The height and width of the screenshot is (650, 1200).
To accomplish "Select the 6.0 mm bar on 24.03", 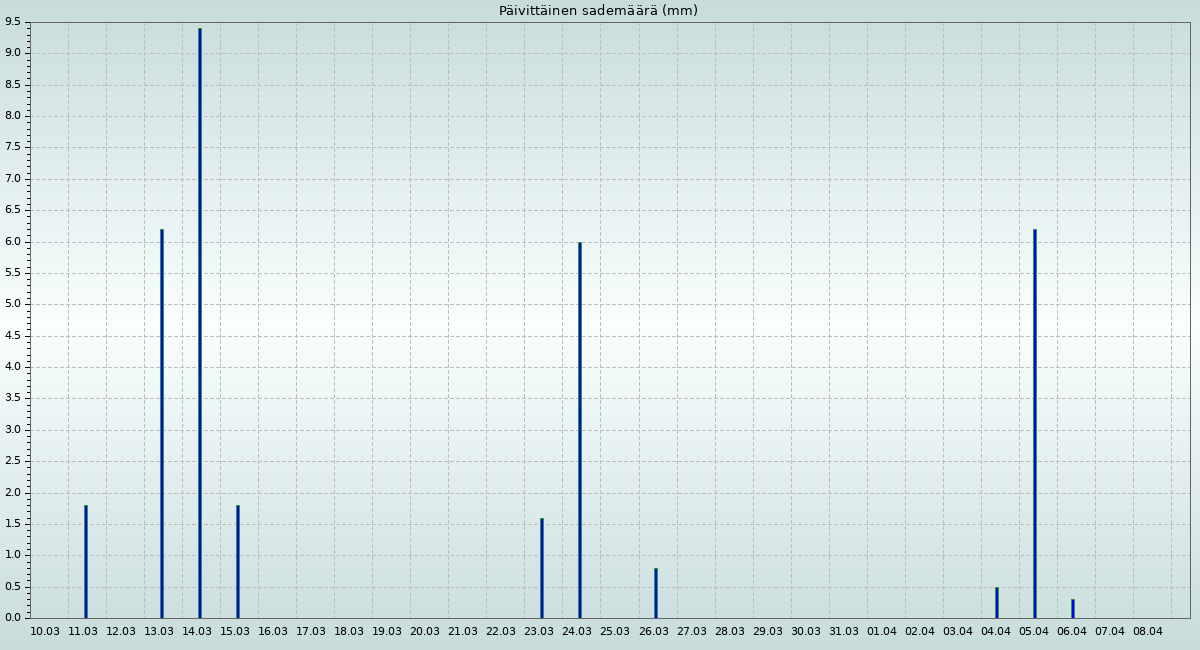I will pos(580,430).
